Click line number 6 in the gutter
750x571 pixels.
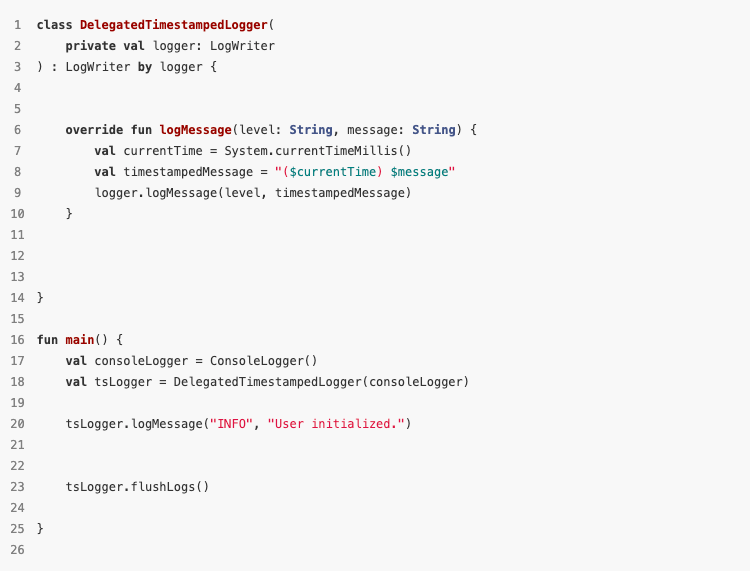pyautogui.click(x=18, y=130)
